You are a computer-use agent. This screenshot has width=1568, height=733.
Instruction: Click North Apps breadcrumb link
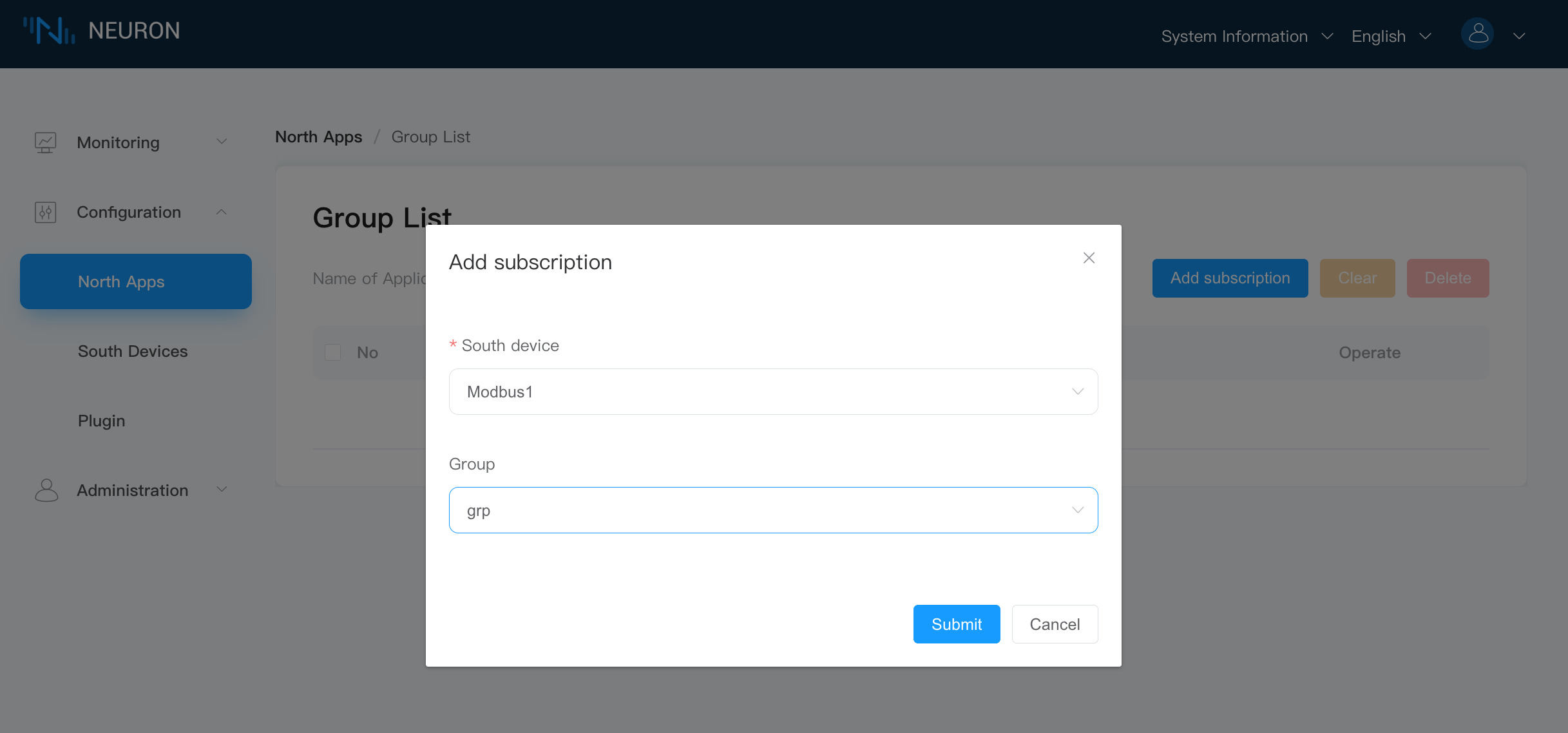(318, 137)
